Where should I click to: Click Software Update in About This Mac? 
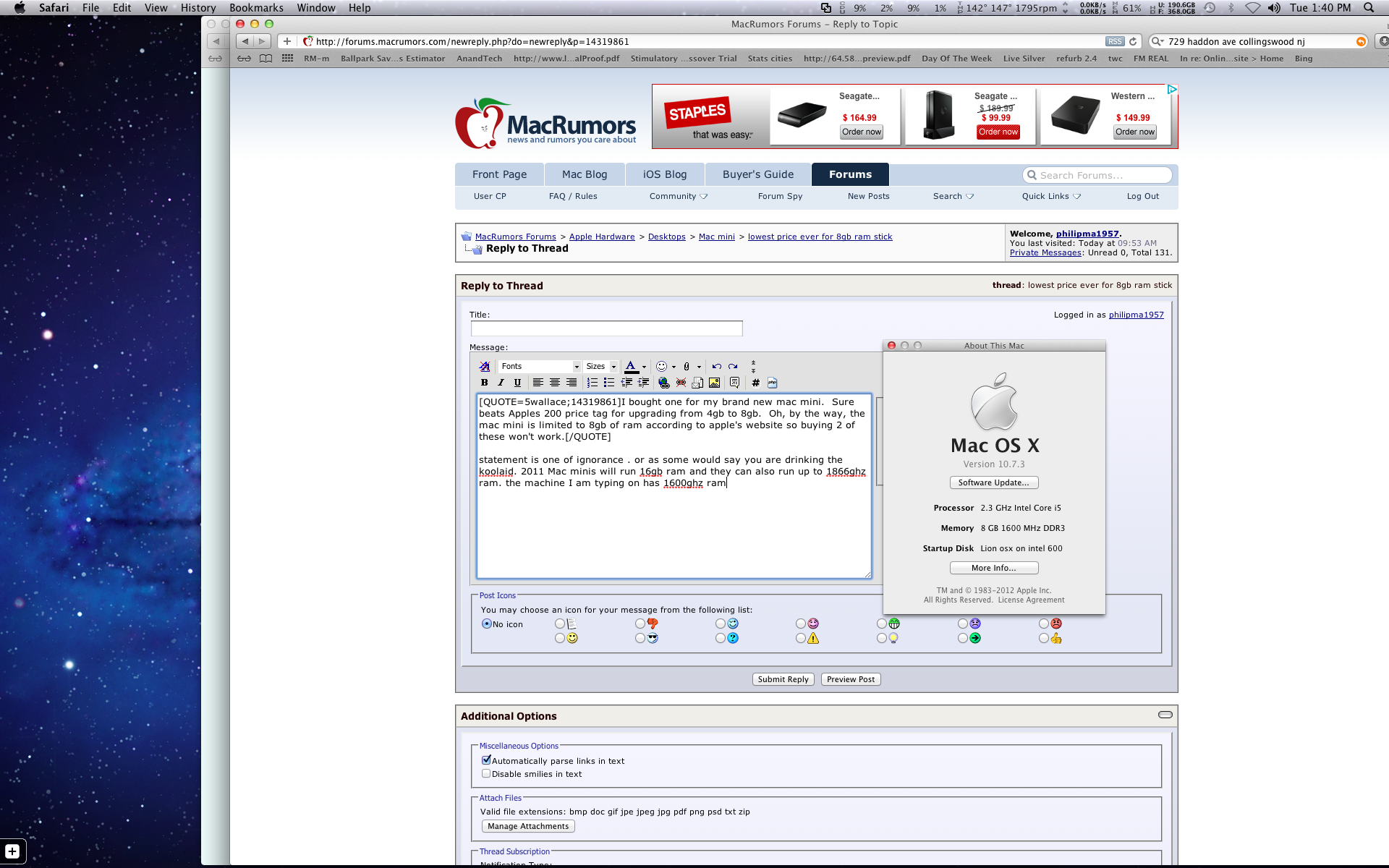click(993, 482)
